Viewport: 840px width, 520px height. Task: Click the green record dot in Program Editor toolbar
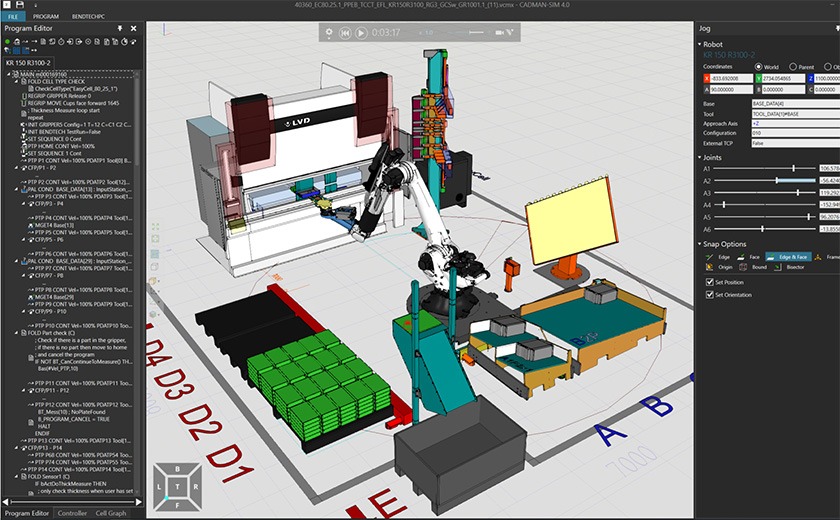click(7, 42)
